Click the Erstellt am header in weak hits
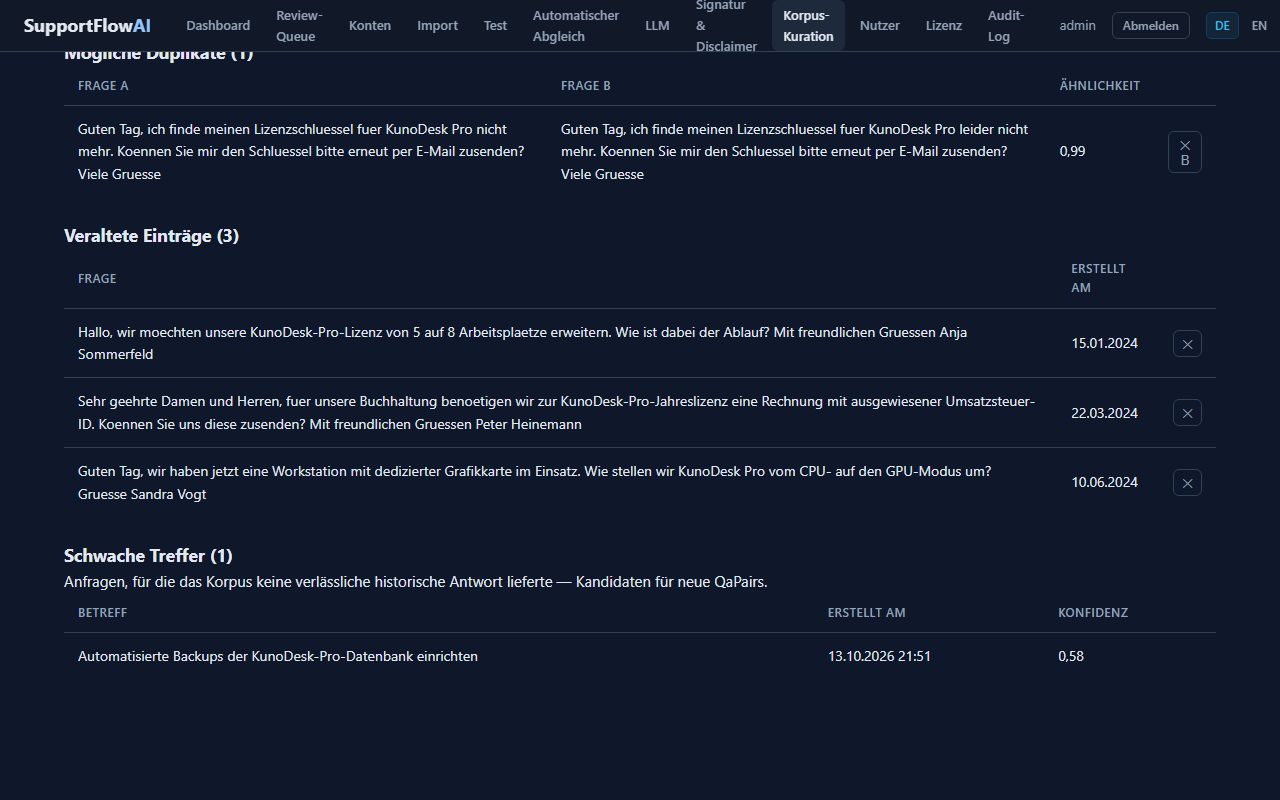Screen dimensions: 1280x800 coord(867,613)
